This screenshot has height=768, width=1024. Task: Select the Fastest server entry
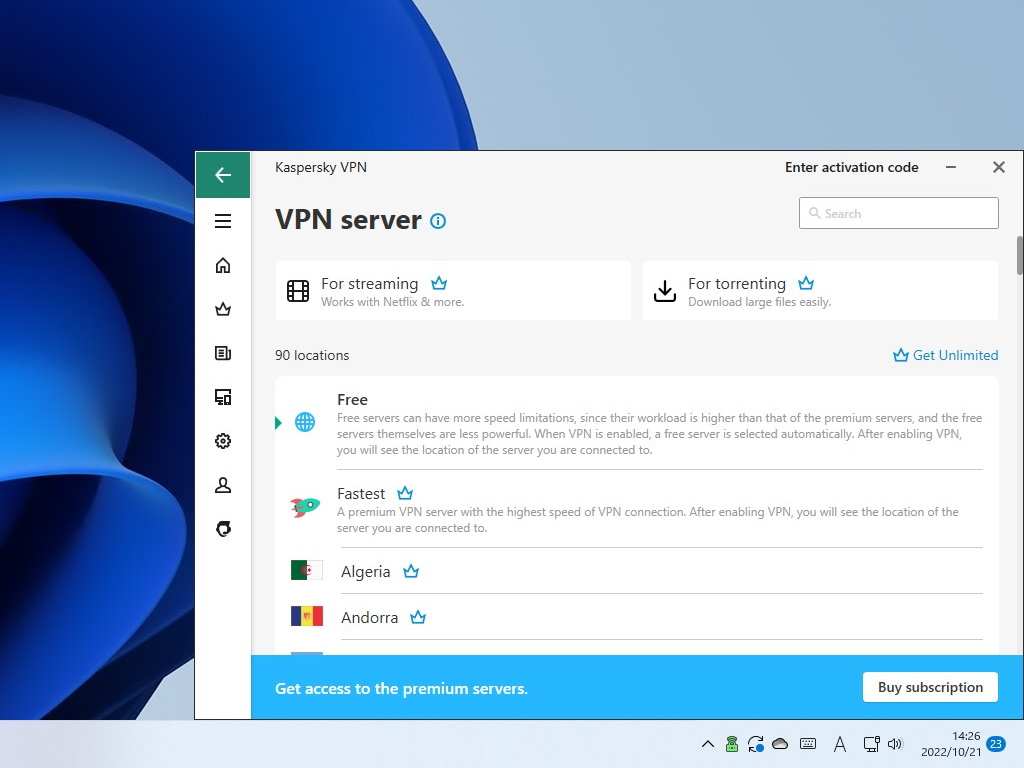[637, 509]
